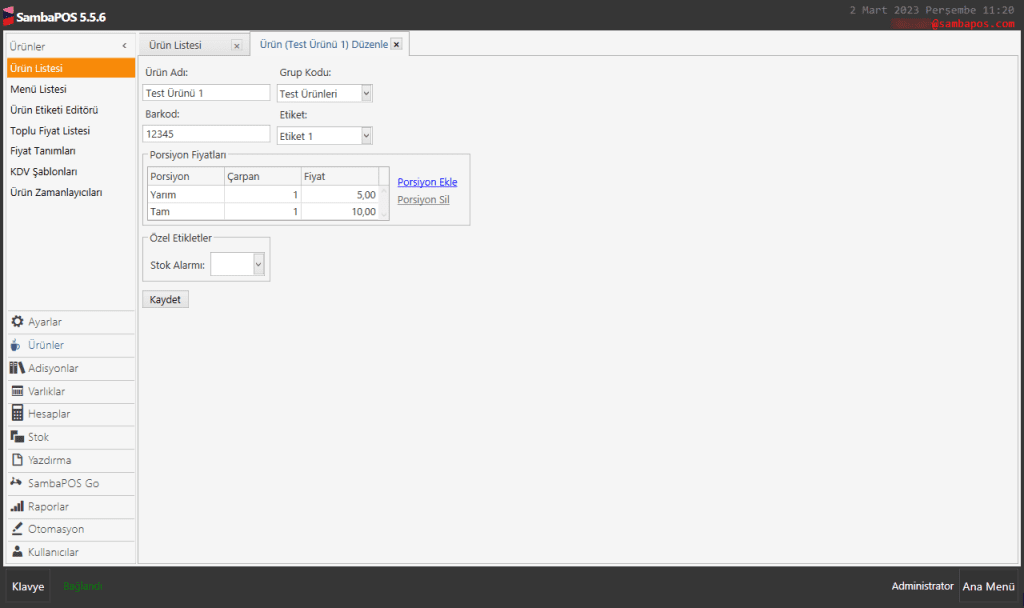Click the Porsiyon Sil link
Viewport: 1024px width, 608px height.
(x=422, y=200)
